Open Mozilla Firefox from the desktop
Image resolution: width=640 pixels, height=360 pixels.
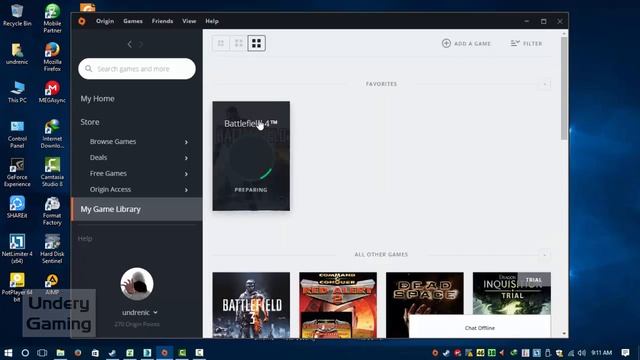pos(52,57)
